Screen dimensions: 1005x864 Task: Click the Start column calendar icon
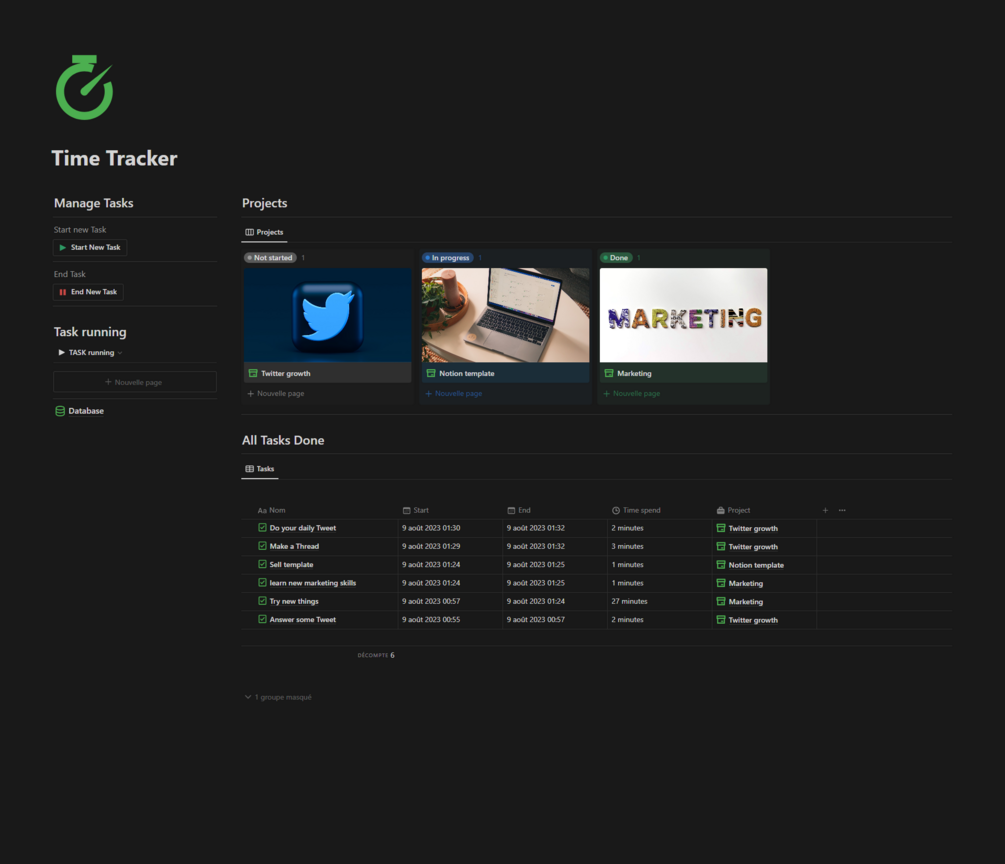(406, 510)
